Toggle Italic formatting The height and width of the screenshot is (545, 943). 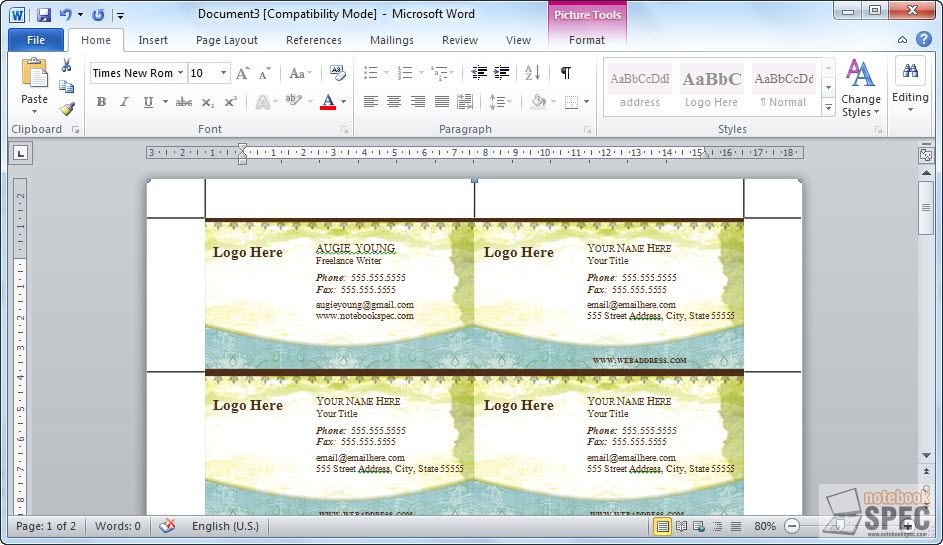point(124,102)
